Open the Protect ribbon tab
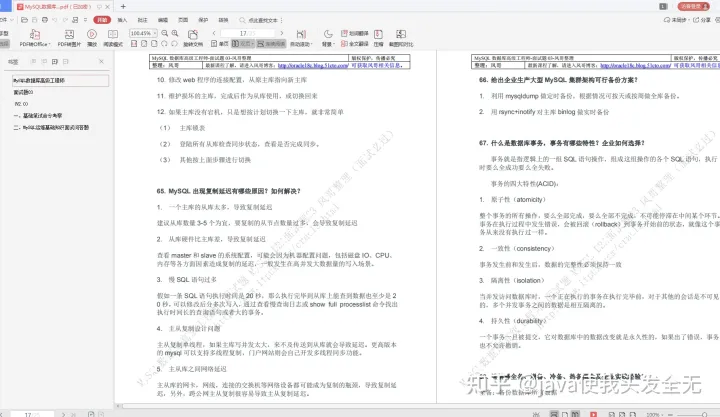The width and height of the screenshot is (720, 417). click(203, 20)
